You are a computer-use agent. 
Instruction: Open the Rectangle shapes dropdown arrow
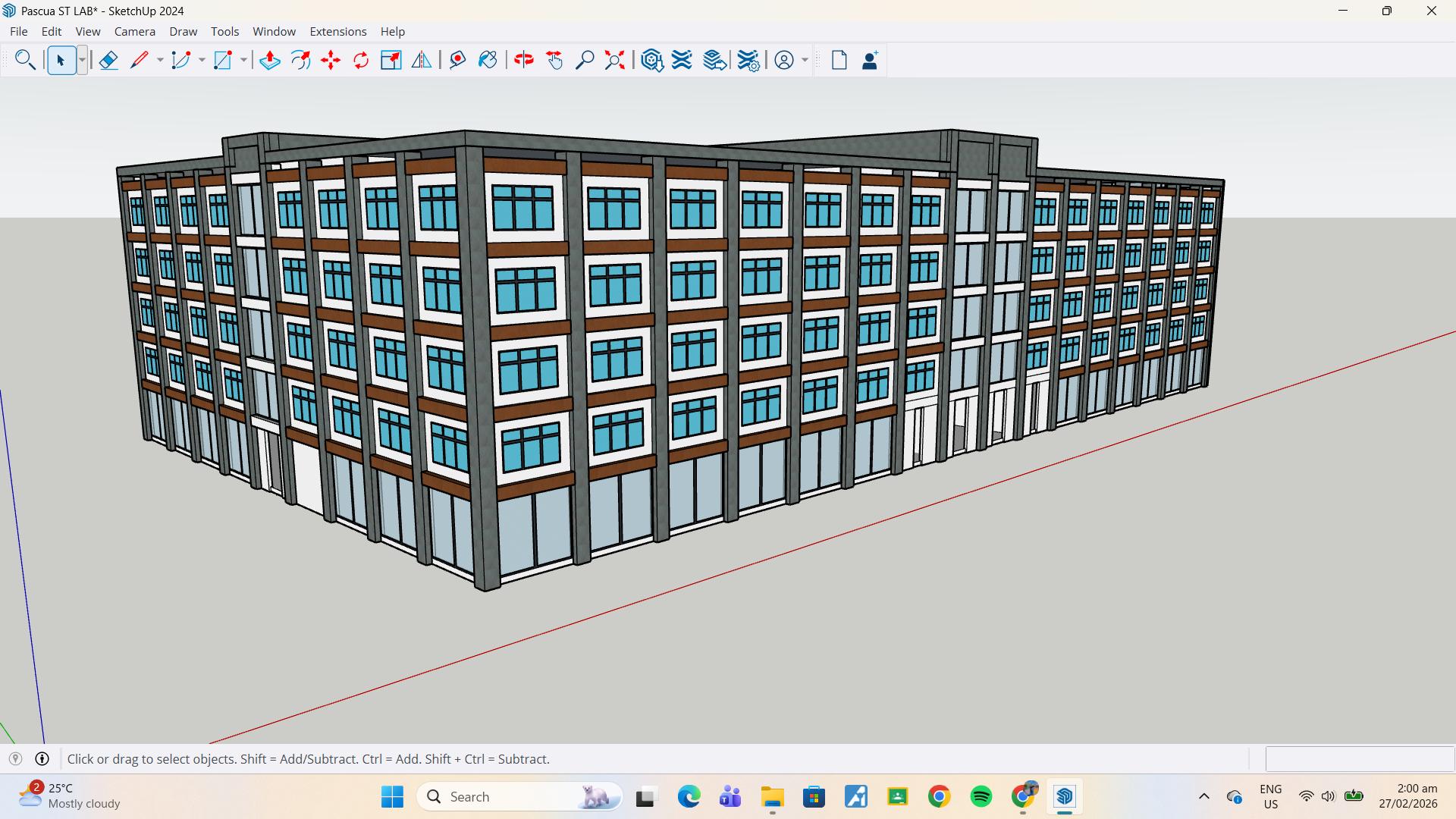[x=243, y=60]
